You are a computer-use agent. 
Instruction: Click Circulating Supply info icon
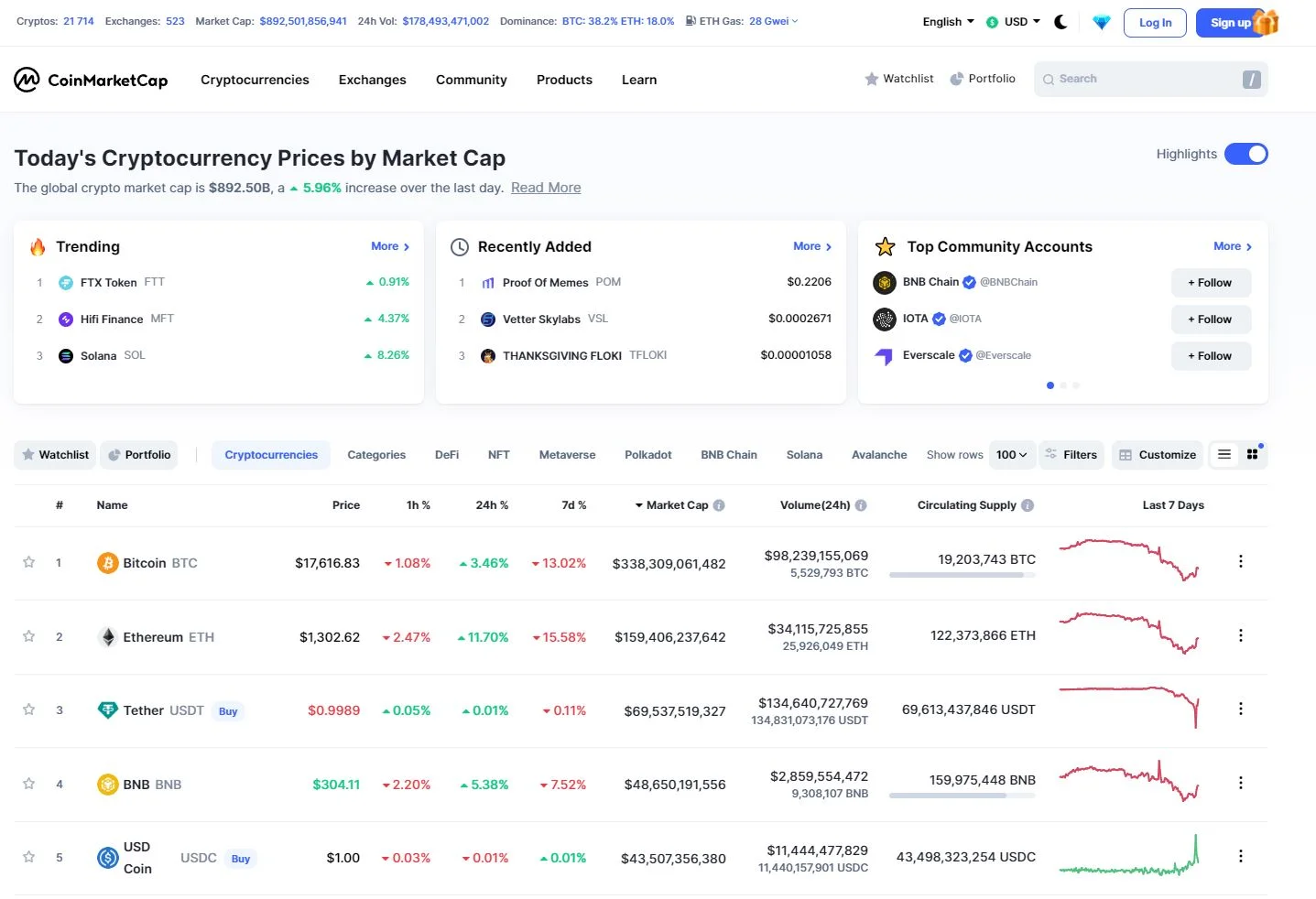pos(1028,505)
